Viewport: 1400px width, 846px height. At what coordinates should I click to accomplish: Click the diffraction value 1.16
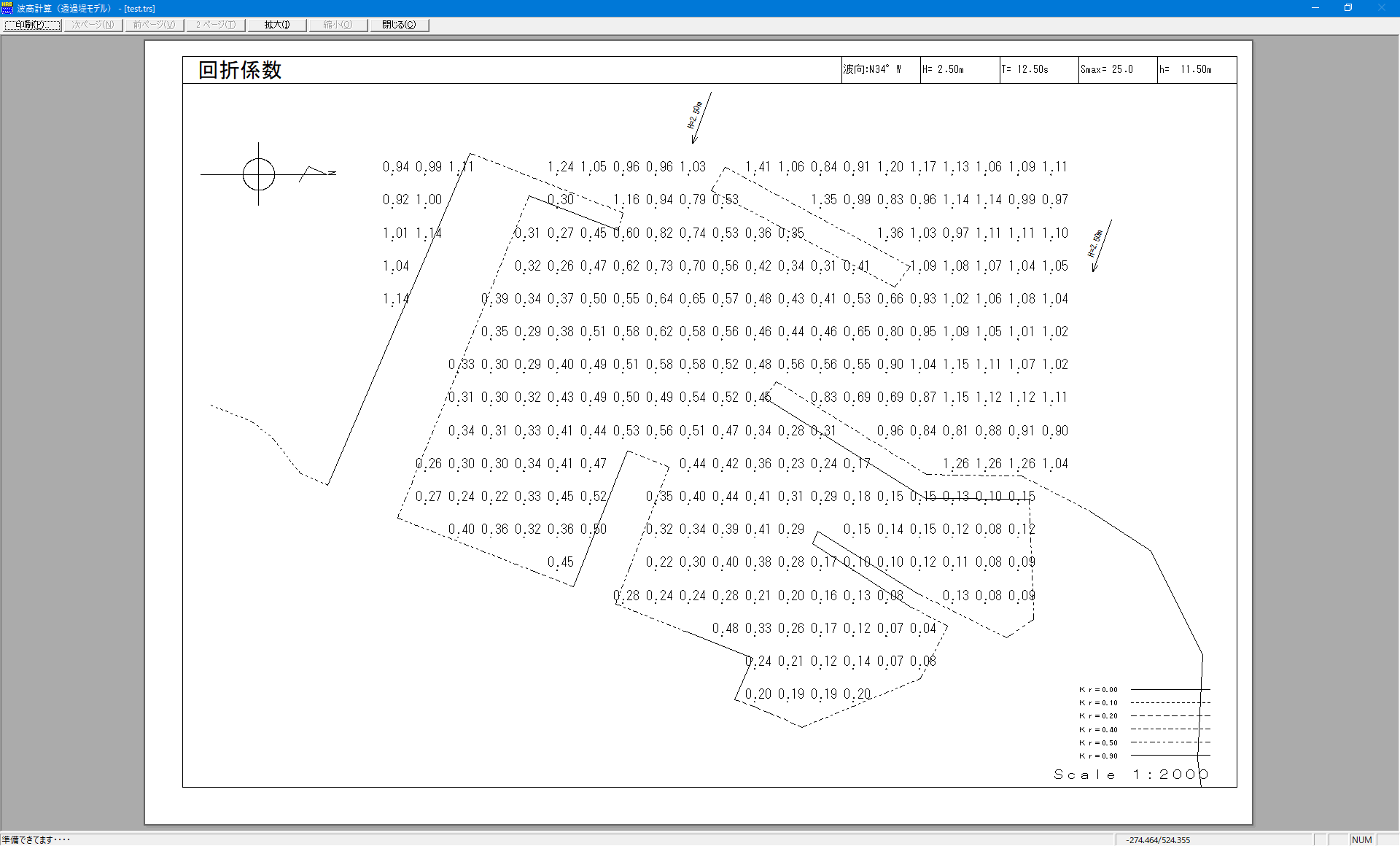click(x=626, y=200)
